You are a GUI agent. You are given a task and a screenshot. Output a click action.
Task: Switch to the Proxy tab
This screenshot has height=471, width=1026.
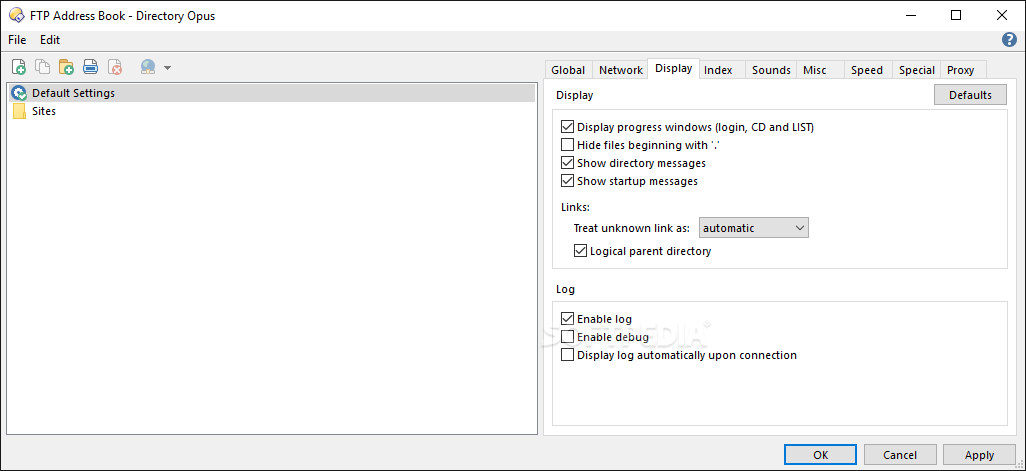click(x=961, y=70)
